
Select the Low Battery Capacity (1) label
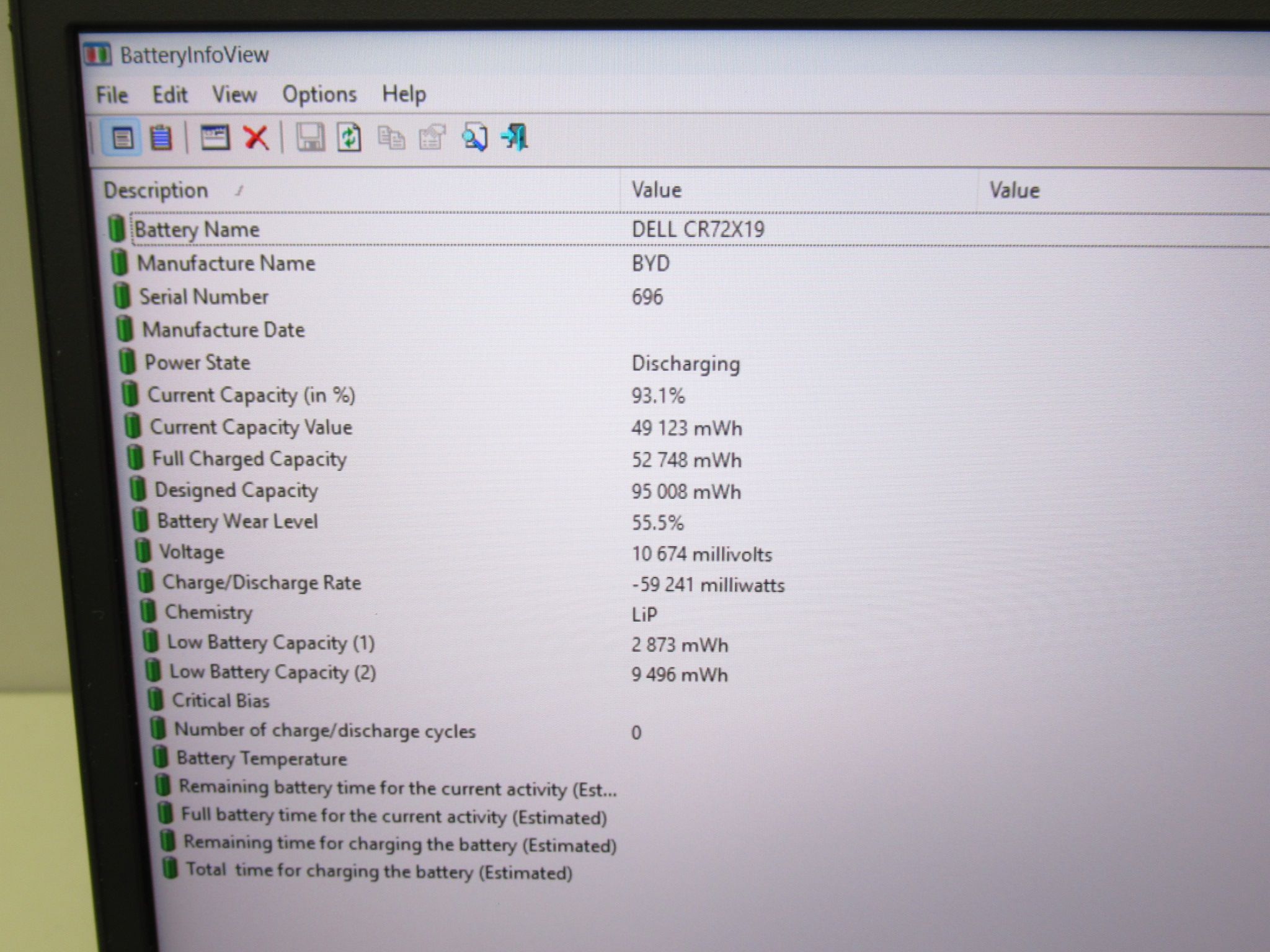(271, 643)
